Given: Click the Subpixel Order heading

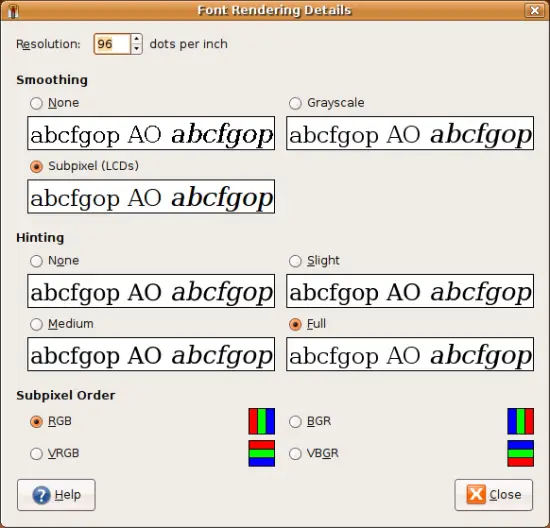Looking at the screenshot, I should click(66, 395).
